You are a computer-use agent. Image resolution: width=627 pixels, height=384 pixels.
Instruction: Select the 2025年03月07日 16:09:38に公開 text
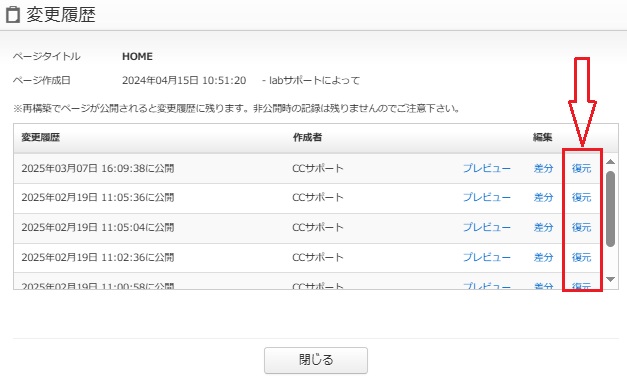click(x=98, y=168)
